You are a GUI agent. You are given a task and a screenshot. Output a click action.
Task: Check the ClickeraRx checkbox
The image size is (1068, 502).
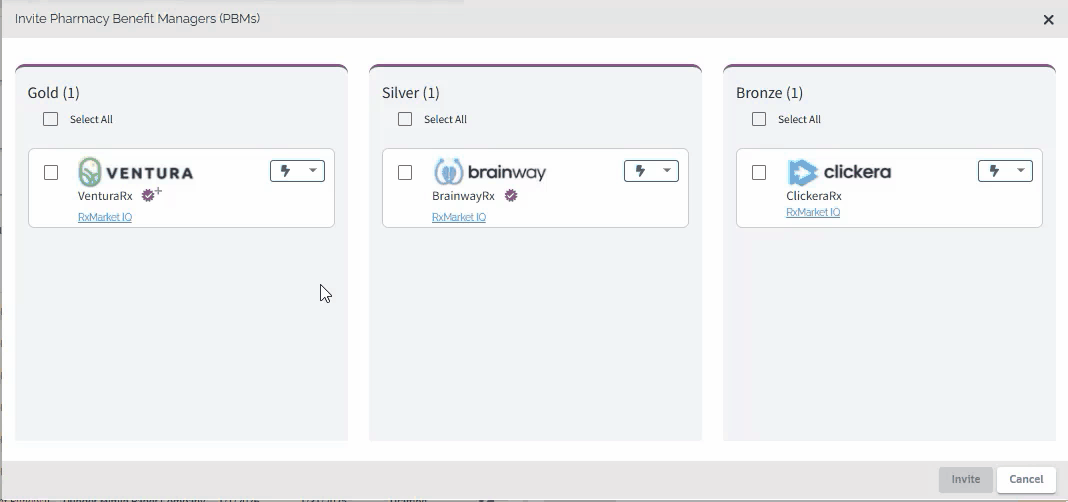tap(759, 172)
